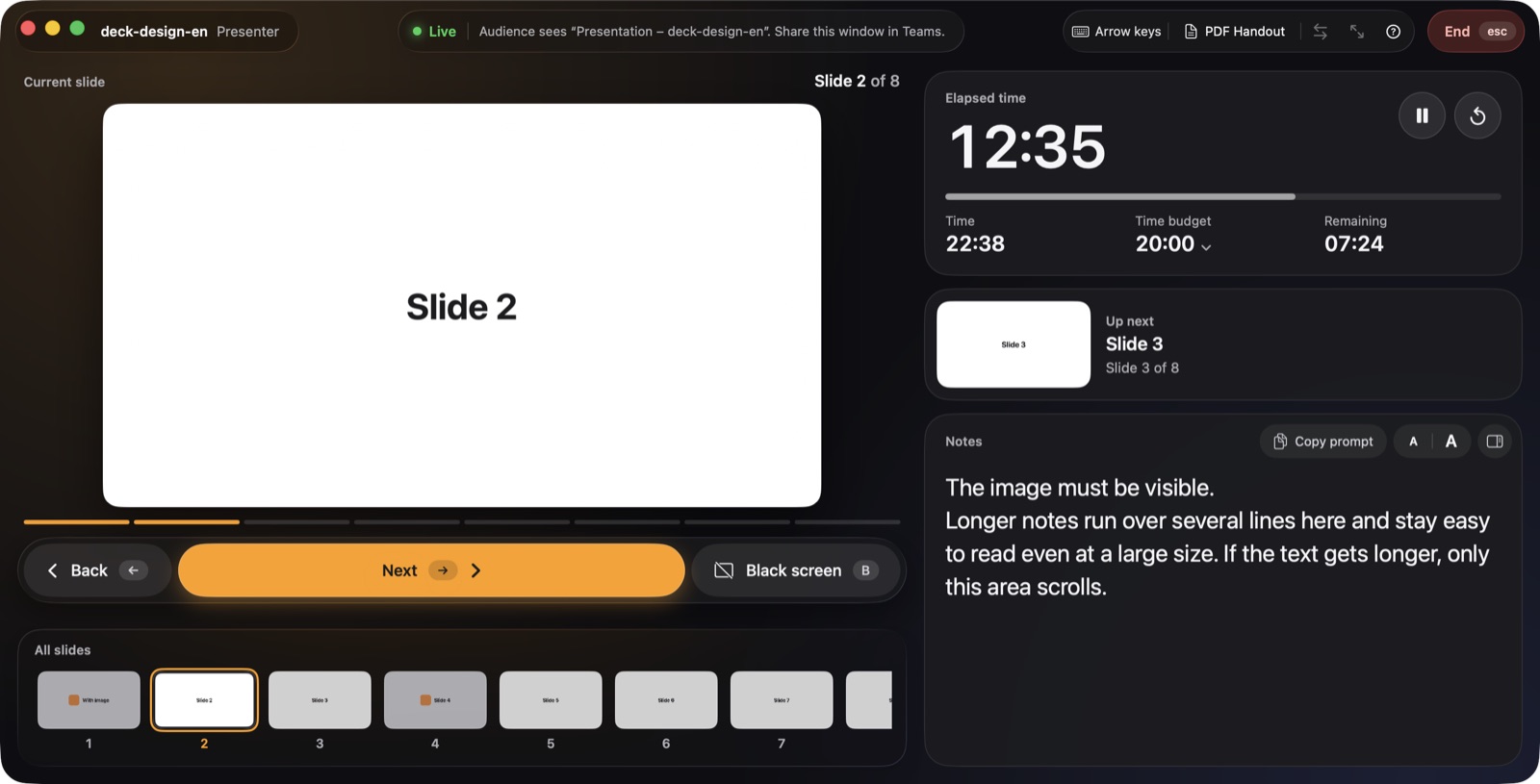
Task: Toggle Black screen mode
Action: pyautogui.click(x=796, y=570)
